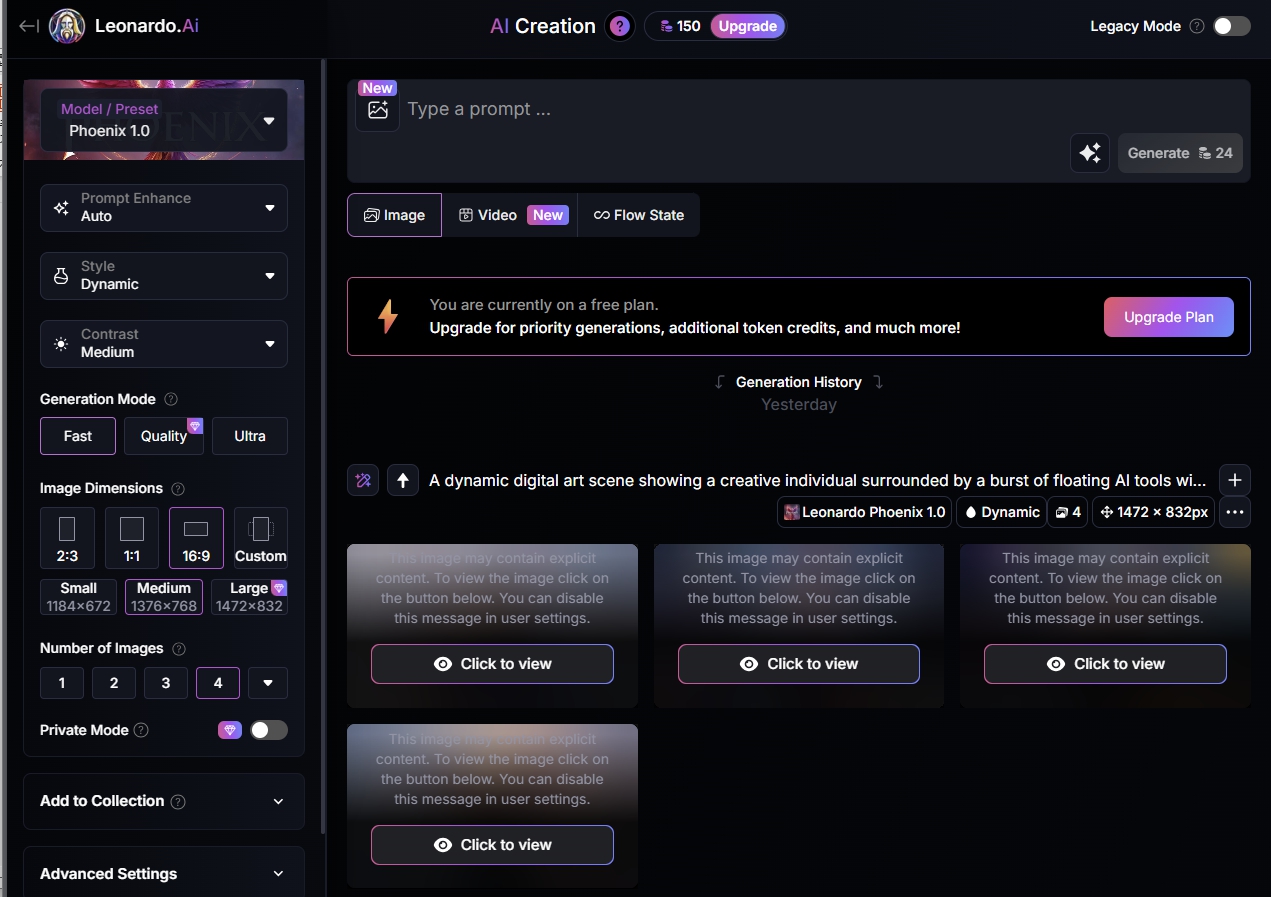Open the more image counts dropdown arrow
The image size is (1271, 897).
coord(268,683)
